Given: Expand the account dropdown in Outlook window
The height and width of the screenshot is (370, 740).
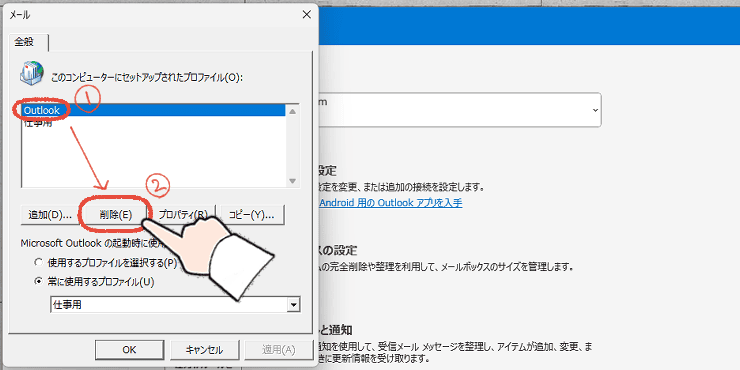Looking at the screenshot, I should click(x=595, y=109).
